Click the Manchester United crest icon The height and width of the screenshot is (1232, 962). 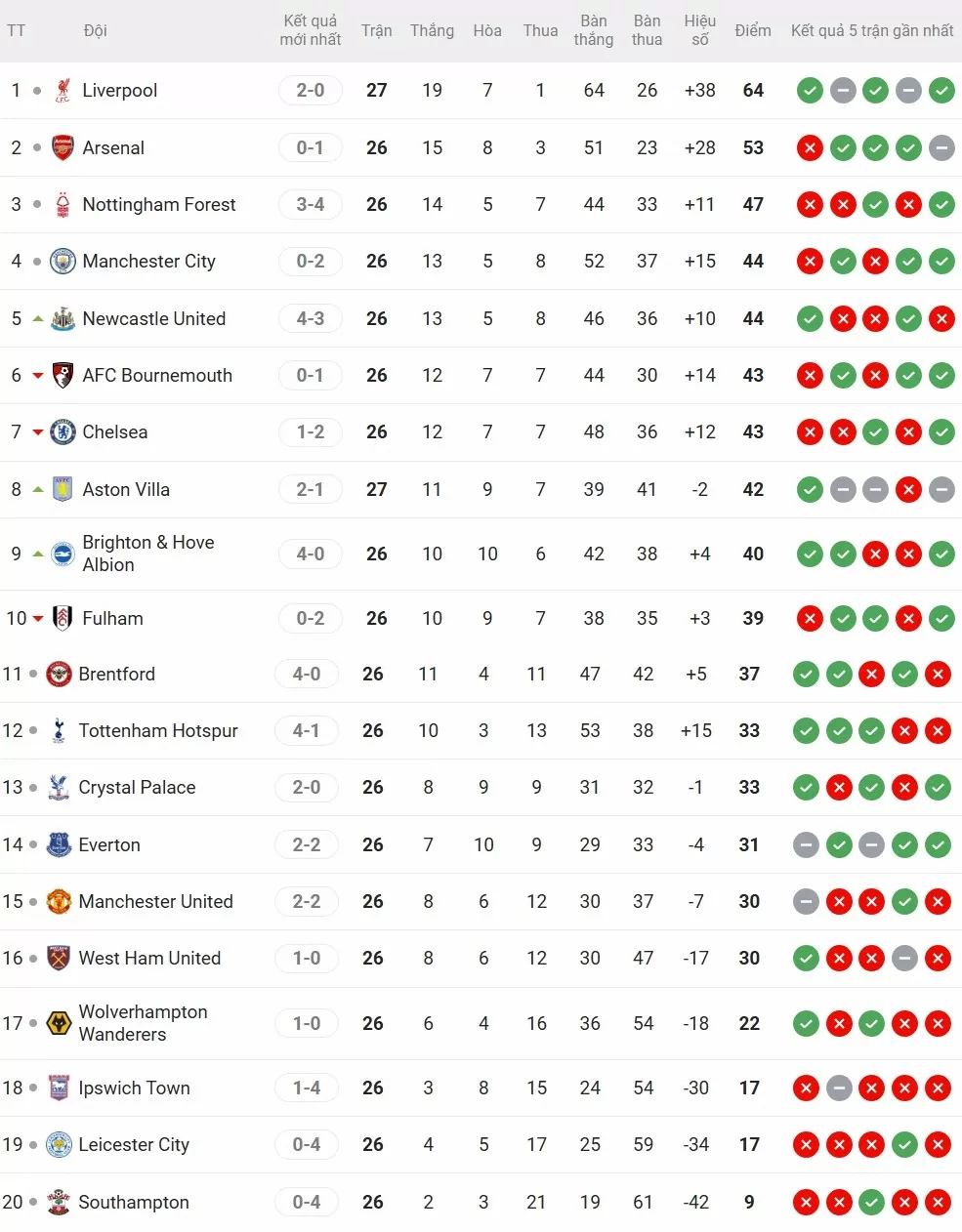59,901
